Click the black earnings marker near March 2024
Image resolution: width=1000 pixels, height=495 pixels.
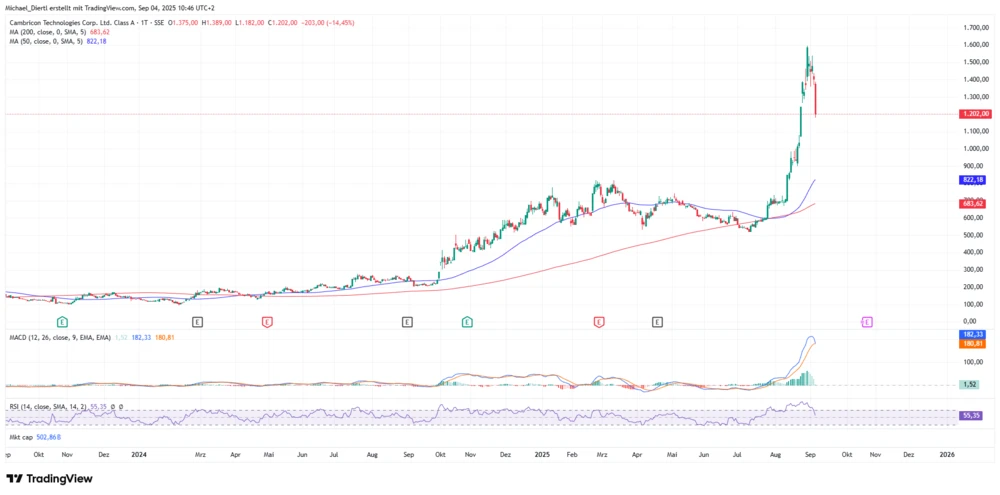point(197,322)
